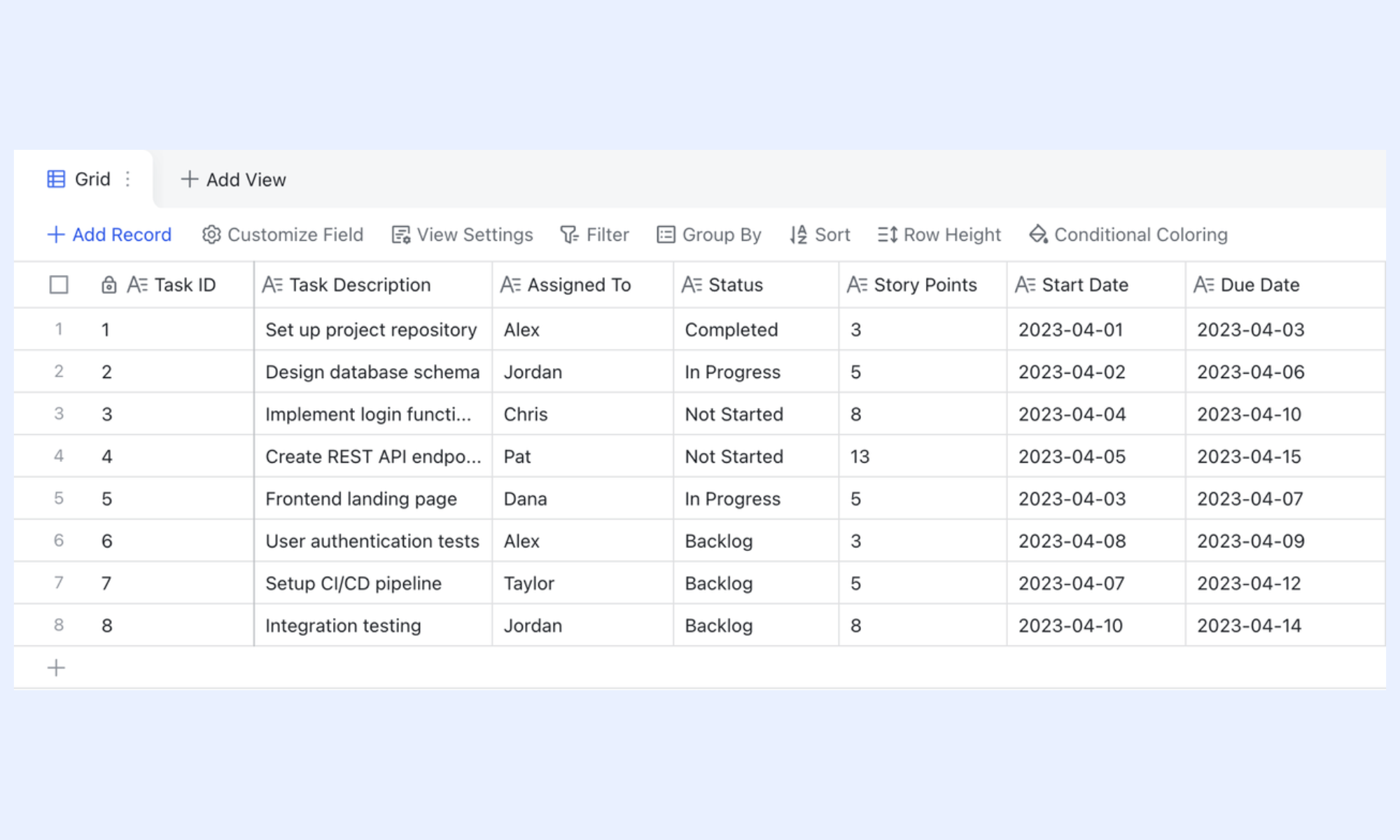Click the Customize Field gear icon
The width and height of the screenshot is (1400, 840).
tap(211, 234)
